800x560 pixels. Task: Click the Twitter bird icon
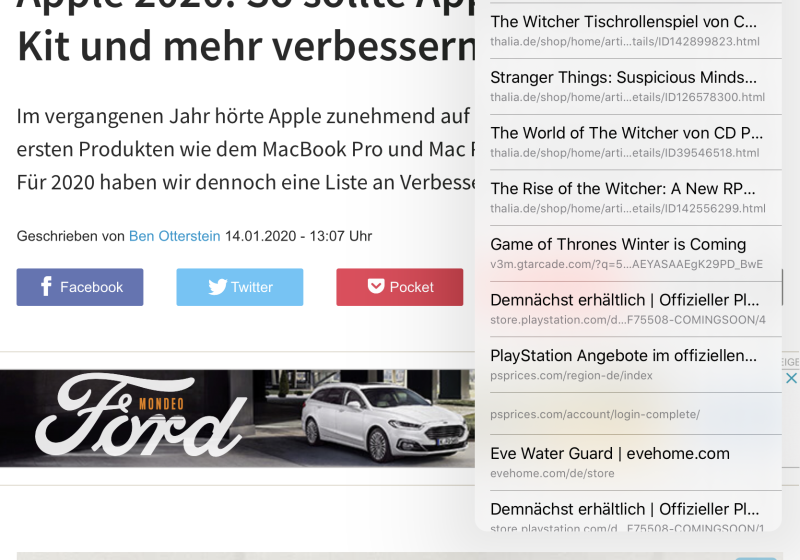click(217, 287)
